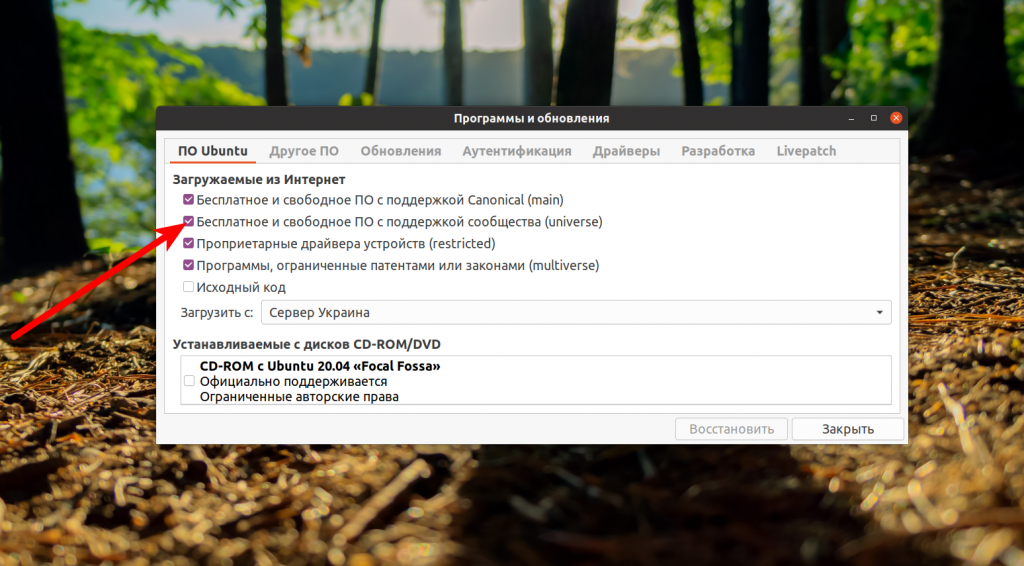
Task: Maximize the Программы и обновления window
Action: 873,118
